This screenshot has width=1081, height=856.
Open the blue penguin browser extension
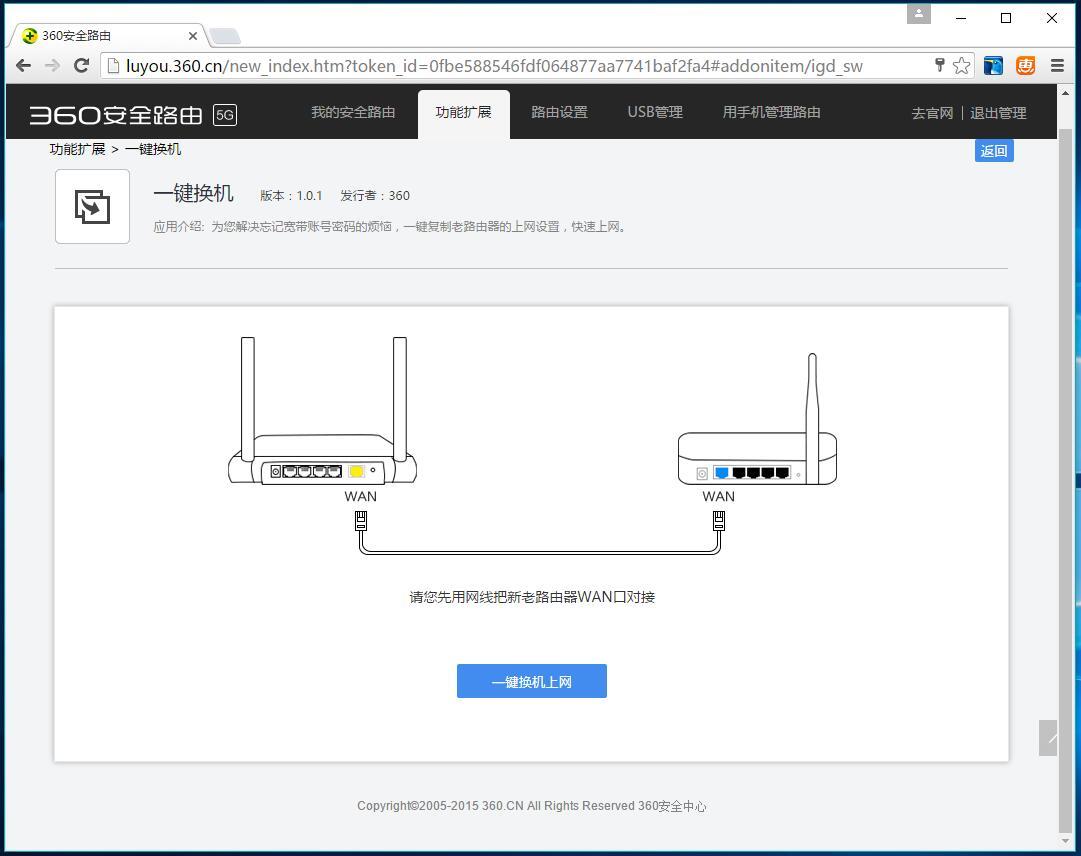click(x=992, y=65)
